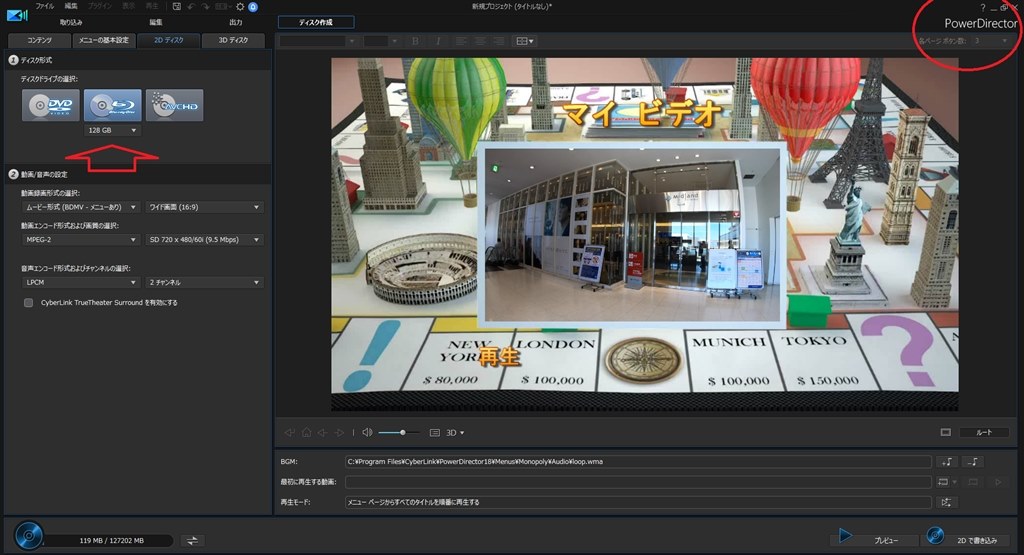
Task: Click the disc capacity swap arrows button
Action: pyautogui.click(x=192, y=541)
